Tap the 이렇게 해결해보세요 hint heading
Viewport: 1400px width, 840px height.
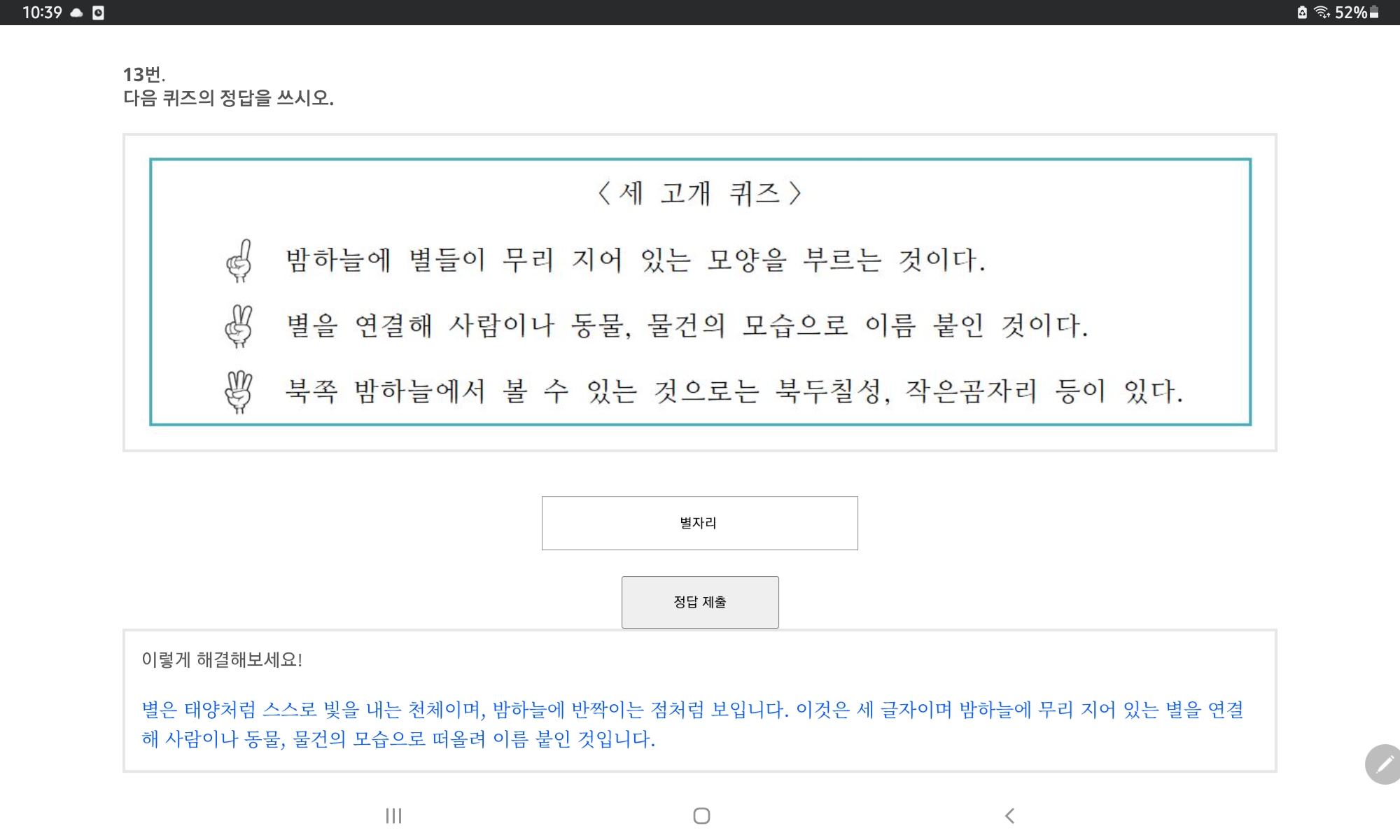tap(224, 658)
